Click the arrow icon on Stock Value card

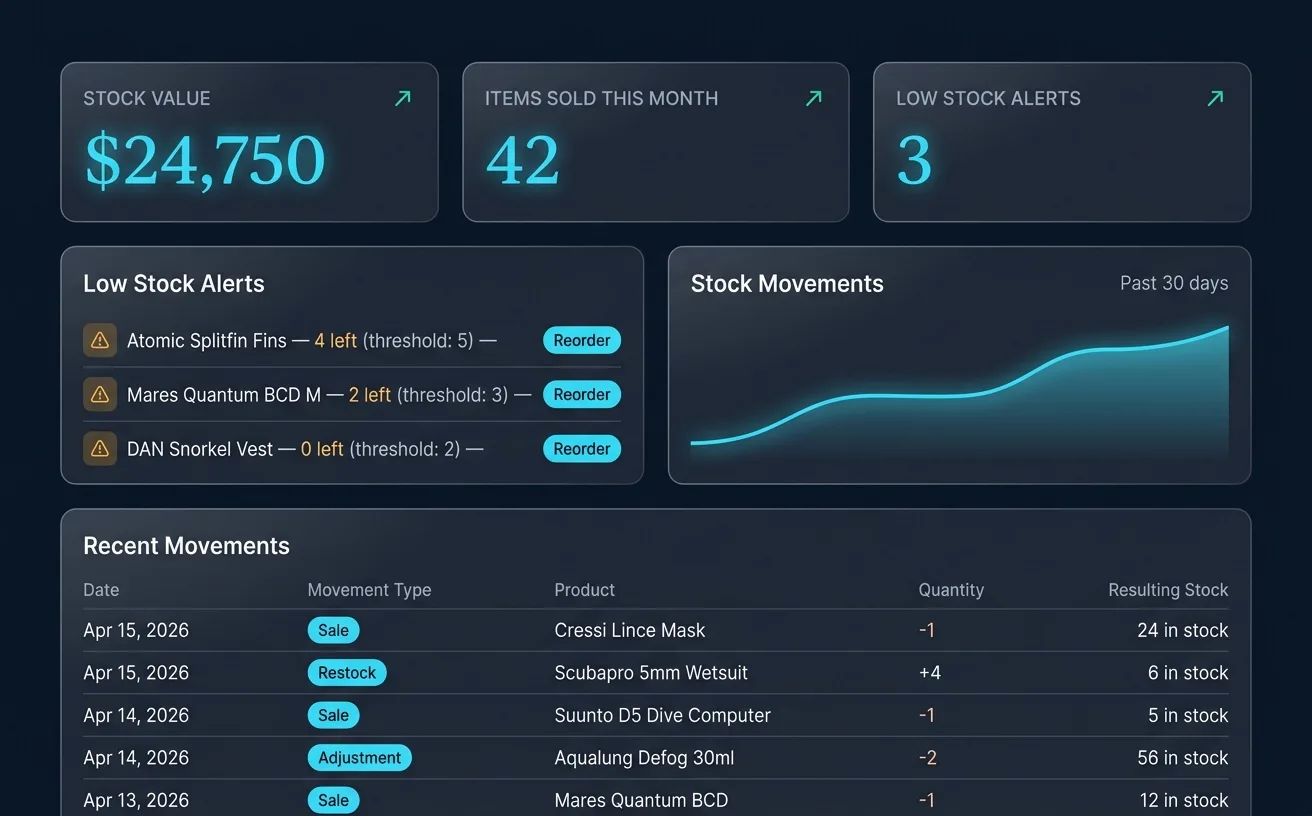click(x=403, y=98)
